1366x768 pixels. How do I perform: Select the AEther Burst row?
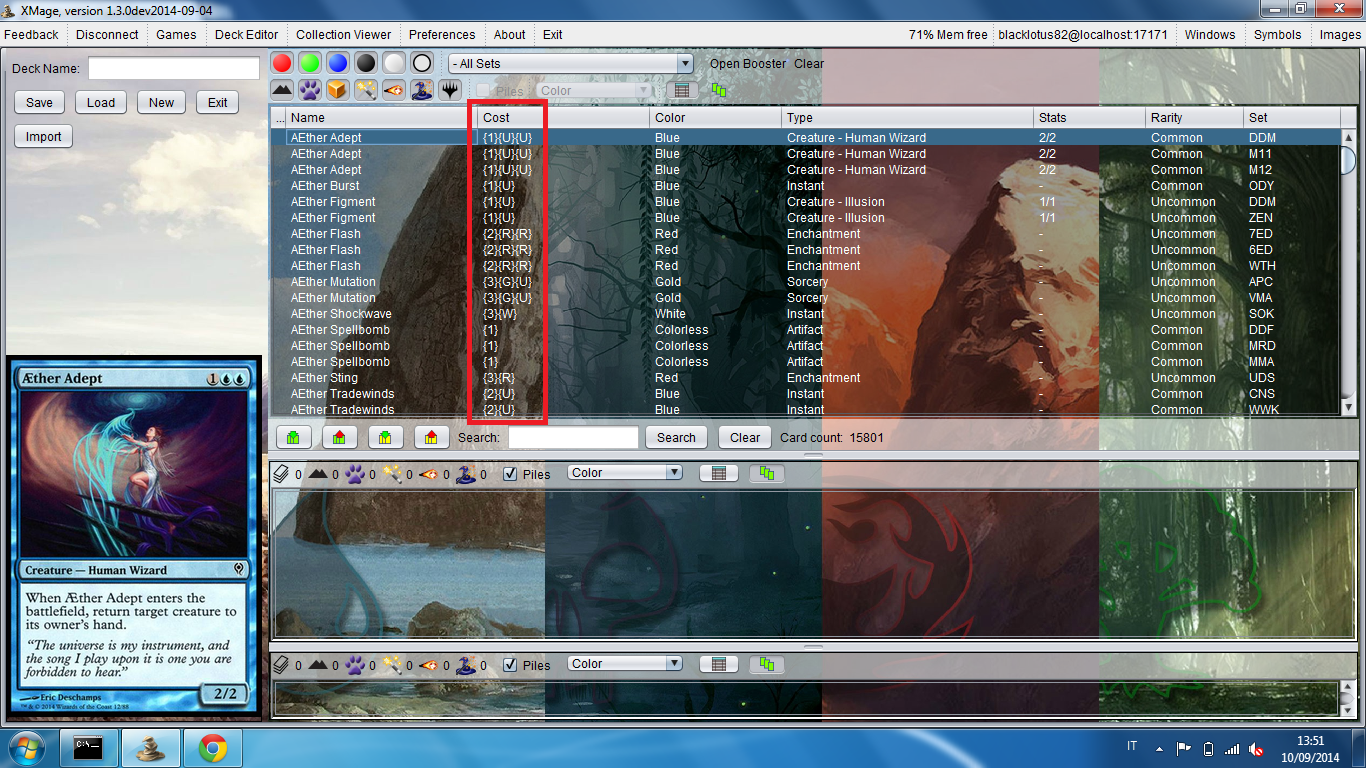pyautogui.click(x=805, y=186)
